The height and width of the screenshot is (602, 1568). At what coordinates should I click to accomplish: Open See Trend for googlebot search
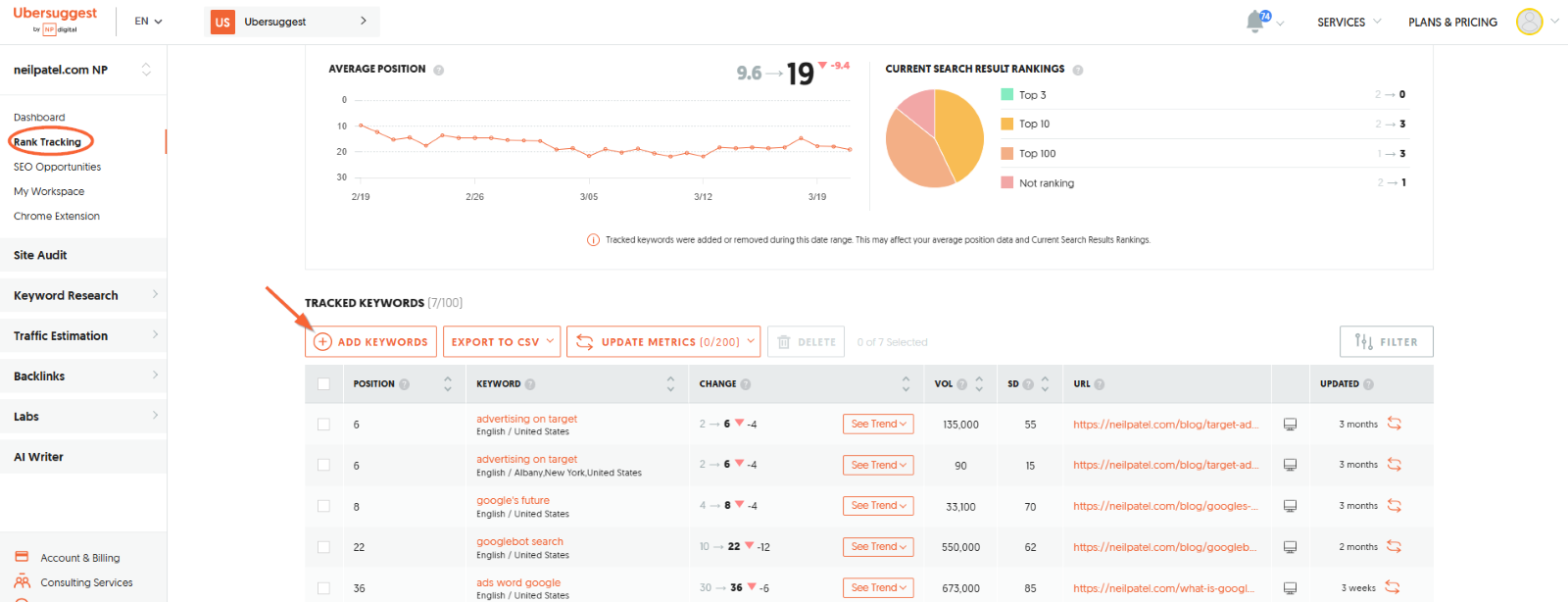click(x=878, y=546)
